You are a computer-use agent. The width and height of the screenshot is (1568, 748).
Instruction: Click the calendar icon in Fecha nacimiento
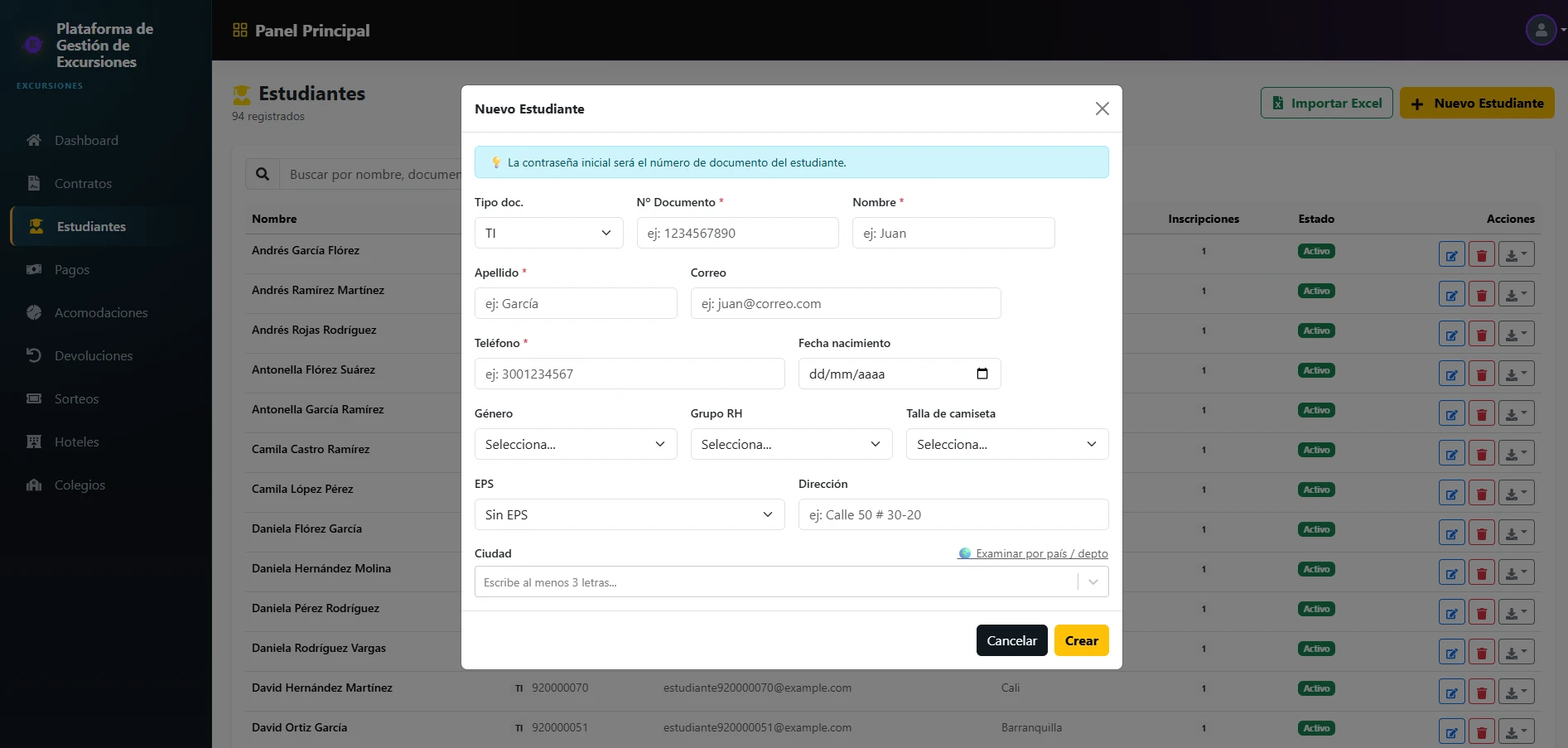(982, 374)
